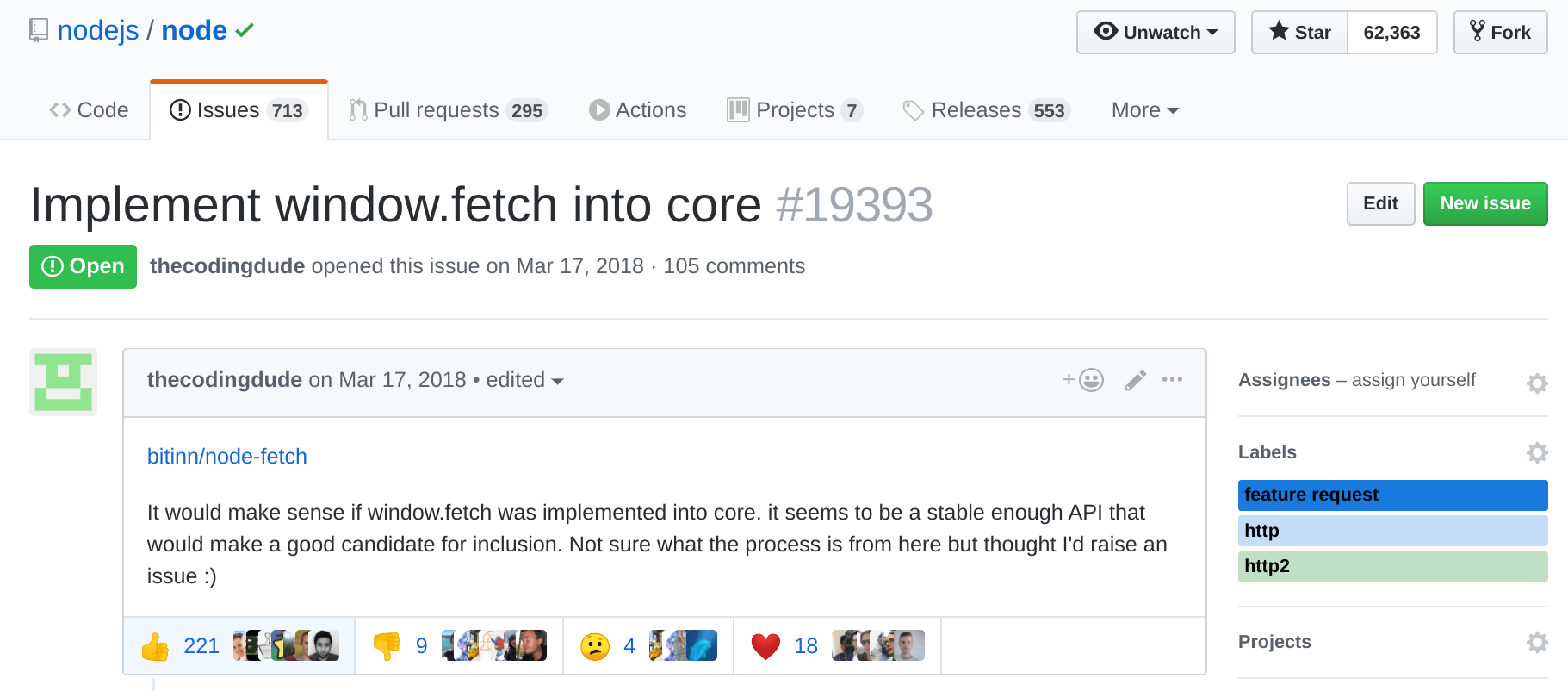Screen dimensions: 1568x691
Task: Toggle heart reaction 18
Action: (x=837, y=645)
